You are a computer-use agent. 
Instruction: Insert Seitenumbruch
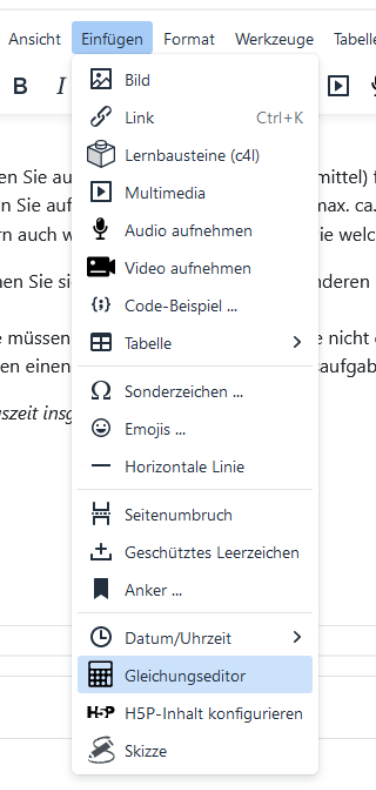pyautogui.click(x=195, y=514)
